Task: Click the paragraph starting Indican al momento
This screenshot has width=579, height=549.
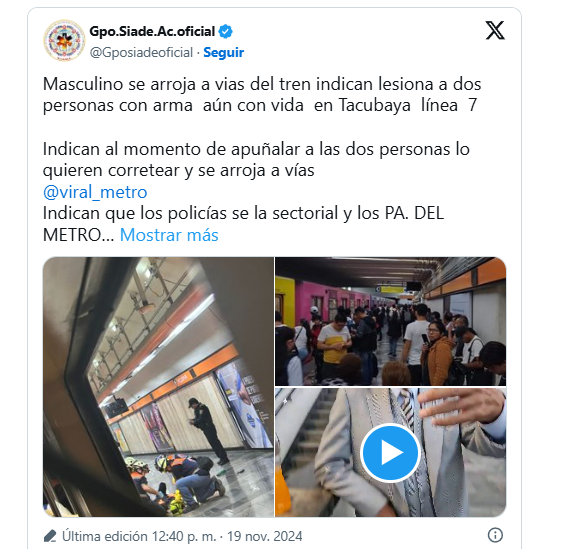Action: click(x=256, y=160)
